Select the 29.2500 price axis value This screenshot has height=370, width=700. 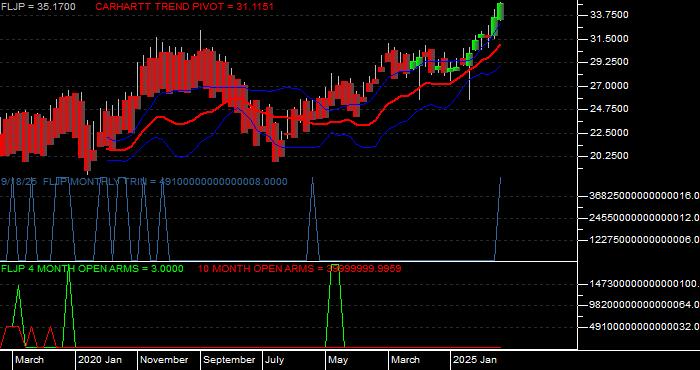609,62
